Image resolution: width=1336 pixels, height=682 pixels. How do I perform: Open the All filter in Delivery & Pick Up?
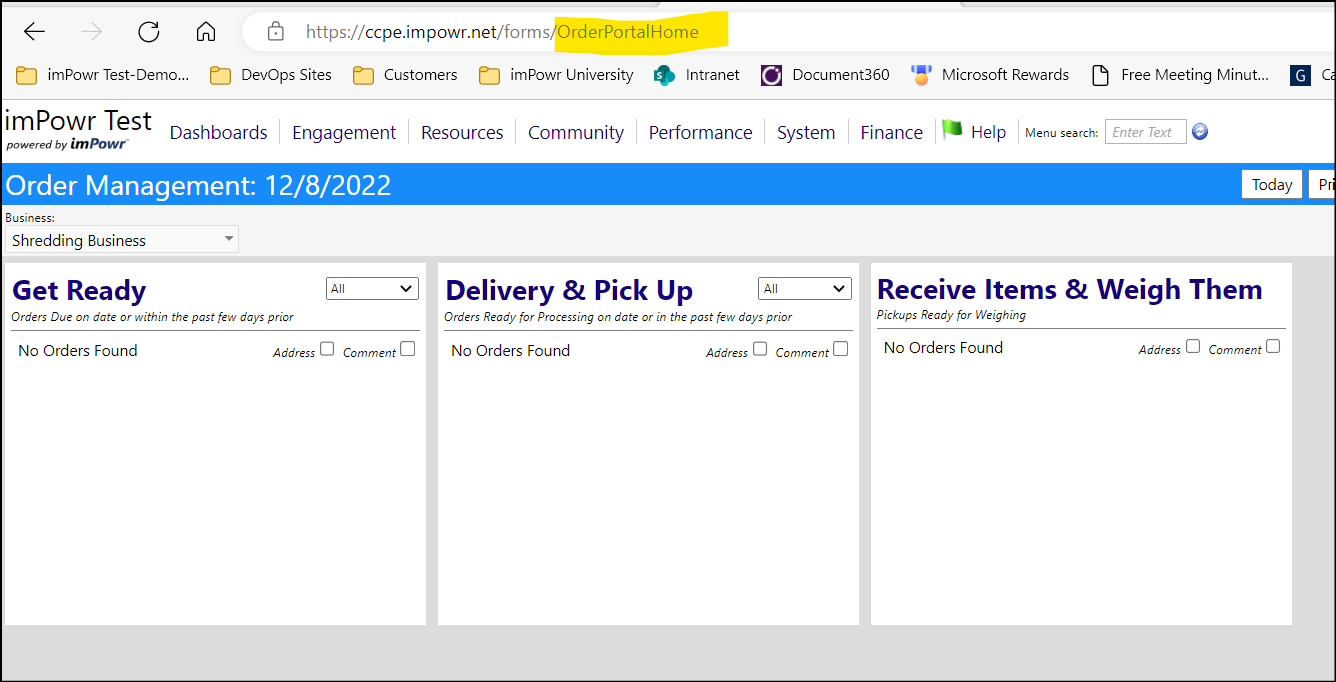point(805,289)
